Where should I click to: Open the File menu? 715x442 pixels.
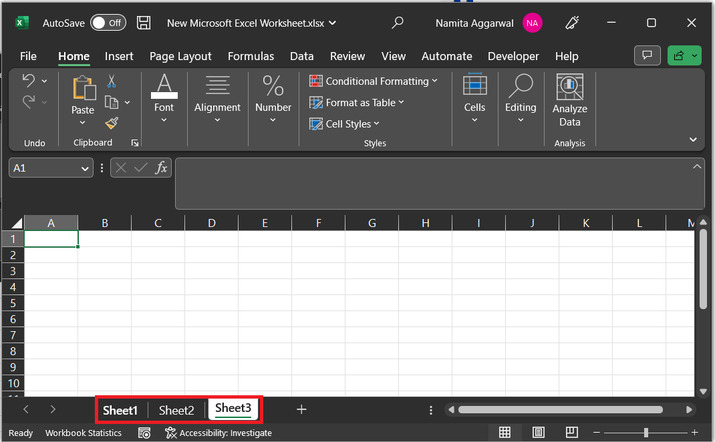point(28,56)
